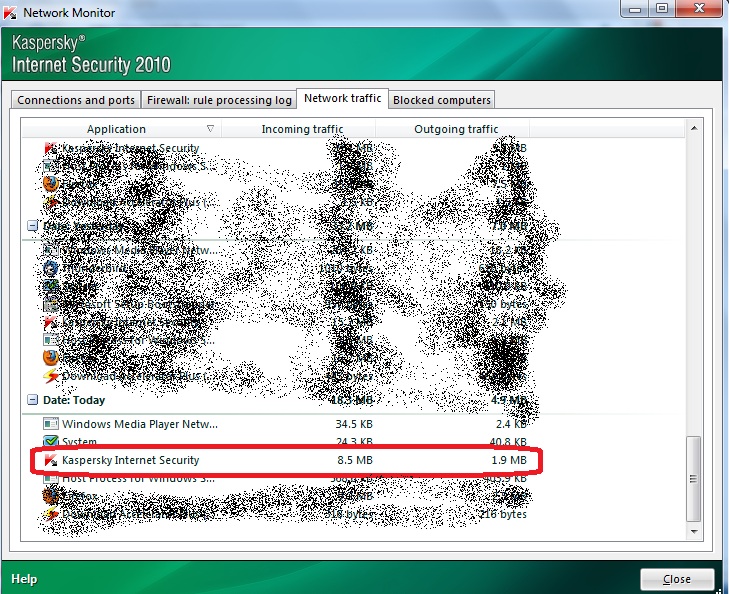Collapse the Date: Yesterday group
The height and width of the screenshot is (594, 729).
click(32, 226)
